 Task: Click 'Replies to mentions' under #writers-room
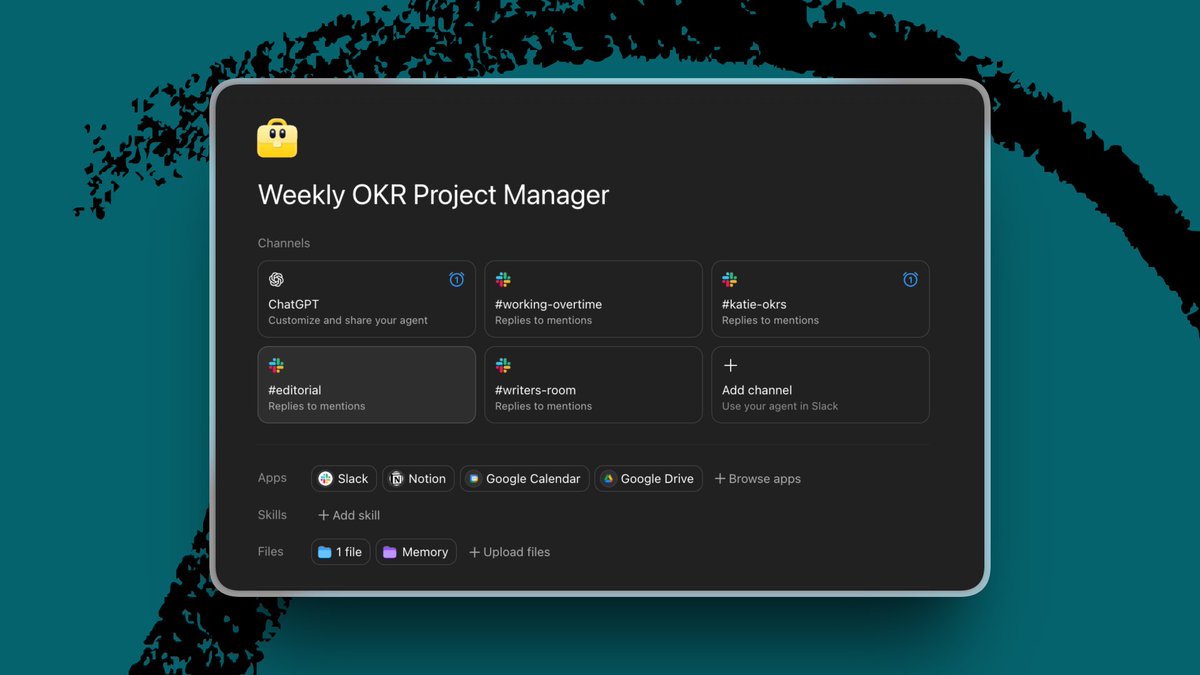(x=543, y=407)
